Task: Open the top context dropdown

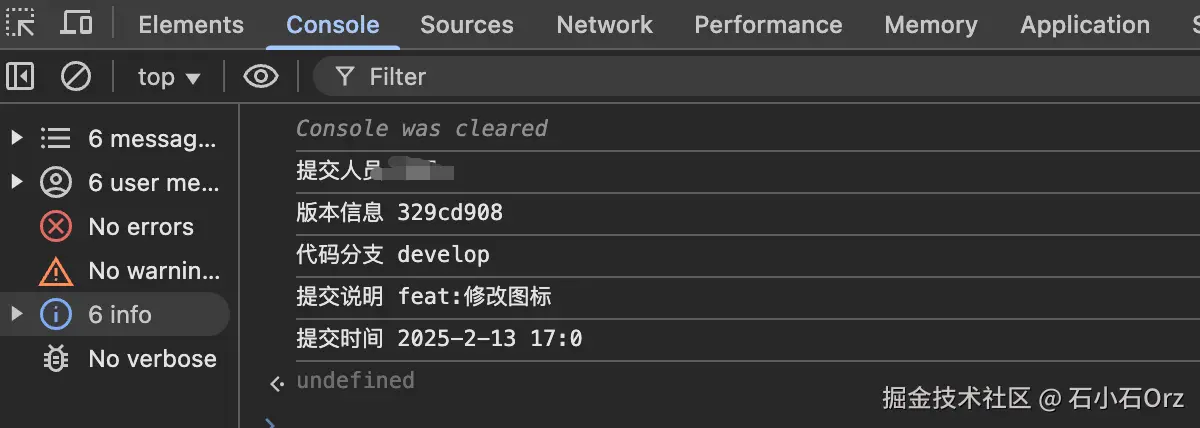Action: point(168,77)
